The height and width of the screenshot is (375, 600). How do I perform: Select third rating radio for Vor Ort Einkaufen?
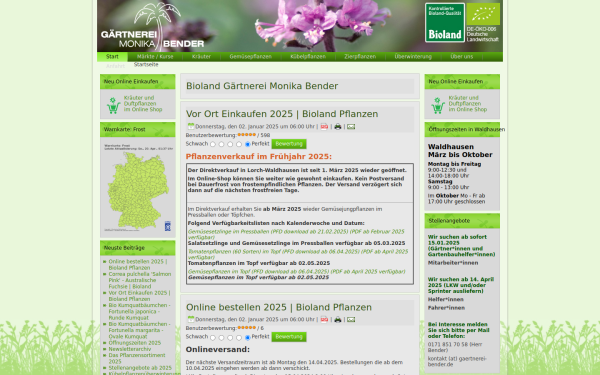[x=230, y=144]
